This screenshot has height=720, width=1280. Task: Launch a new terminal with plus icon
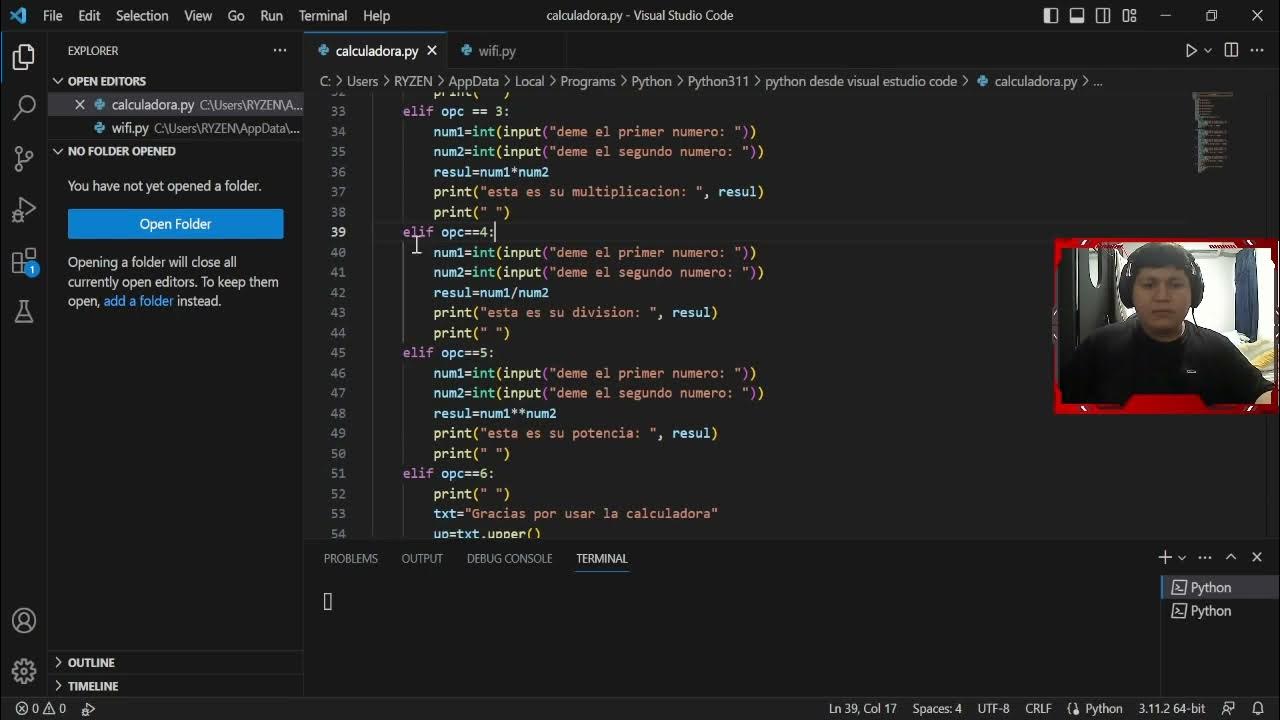1165,557
